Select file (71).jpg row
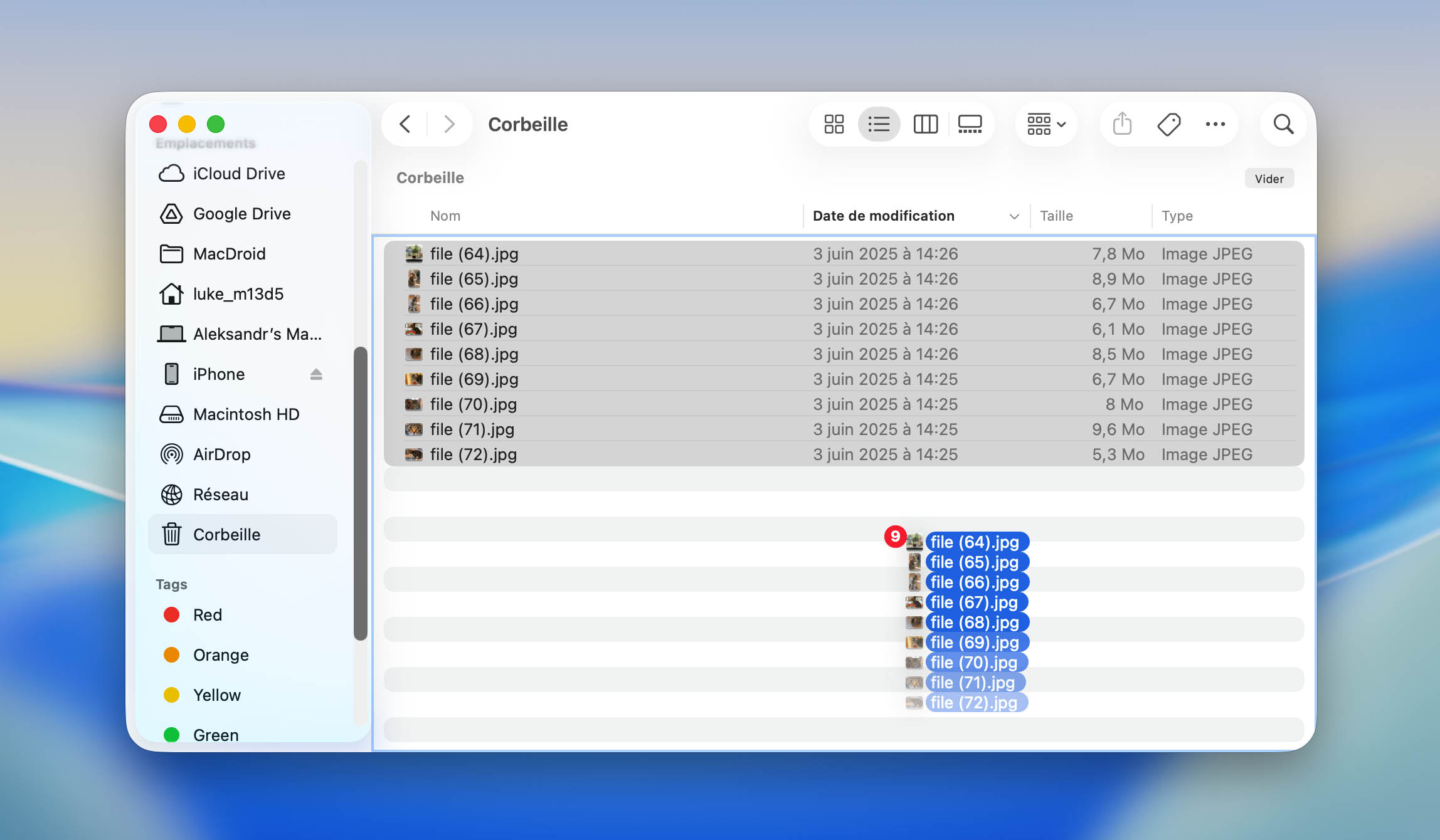The width and height of the screenshot is (1440, 840). pyautogui.click(x=844, y=429)
